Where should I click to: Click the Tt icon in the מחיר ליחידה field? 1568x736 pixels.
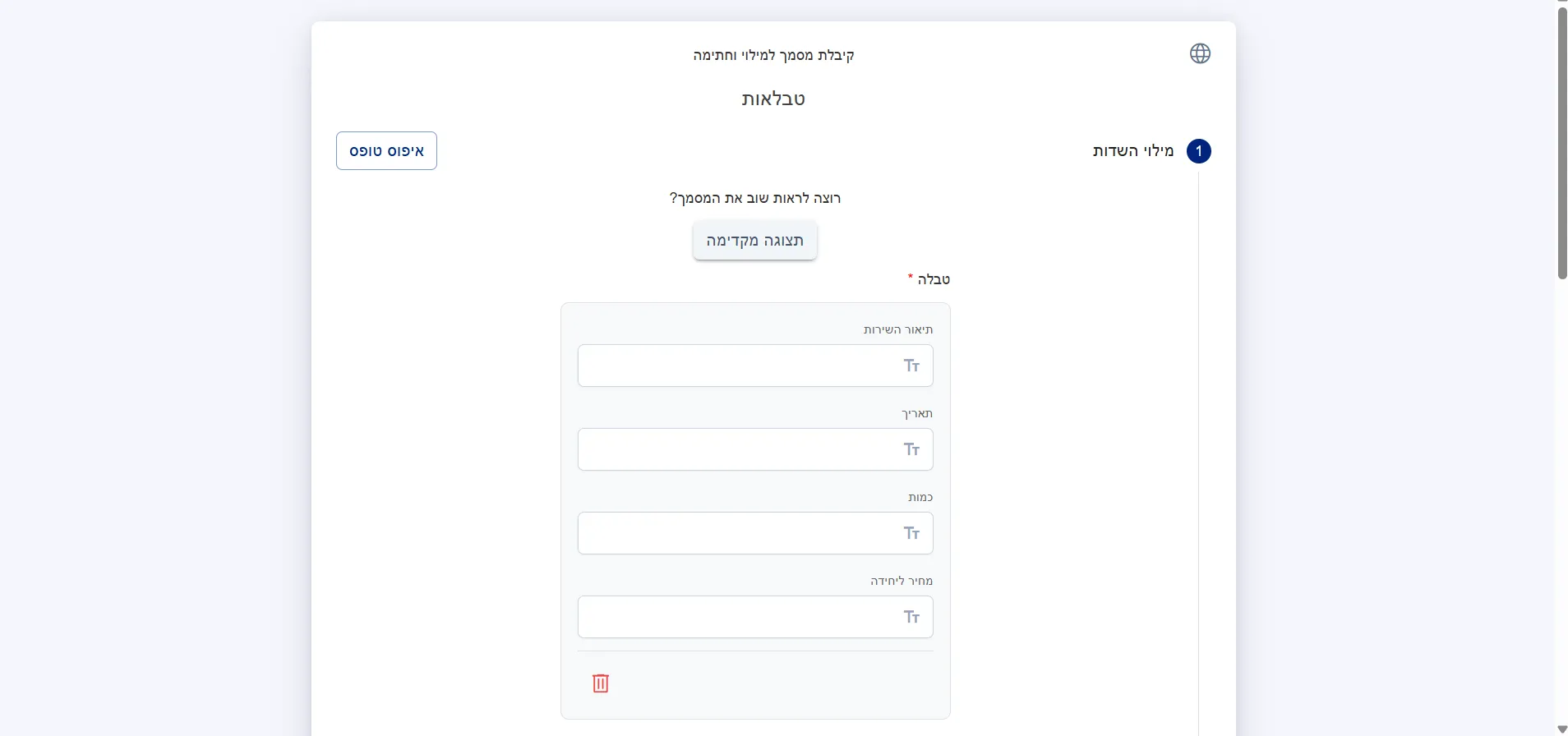click(x=911, y=617)
